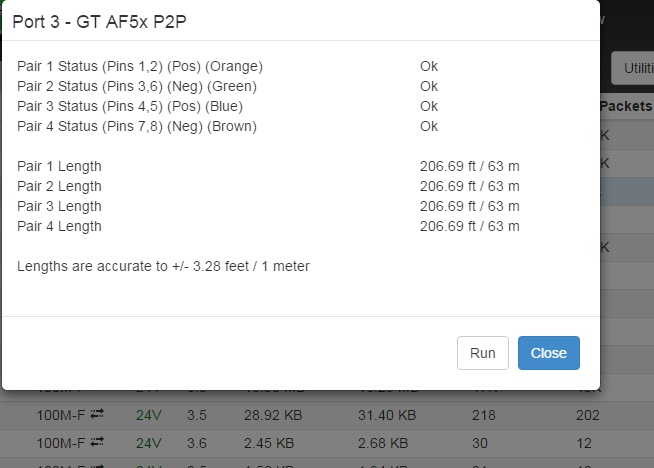
Task: Click the Run button in the dialog
Action: tap(482, 353)
